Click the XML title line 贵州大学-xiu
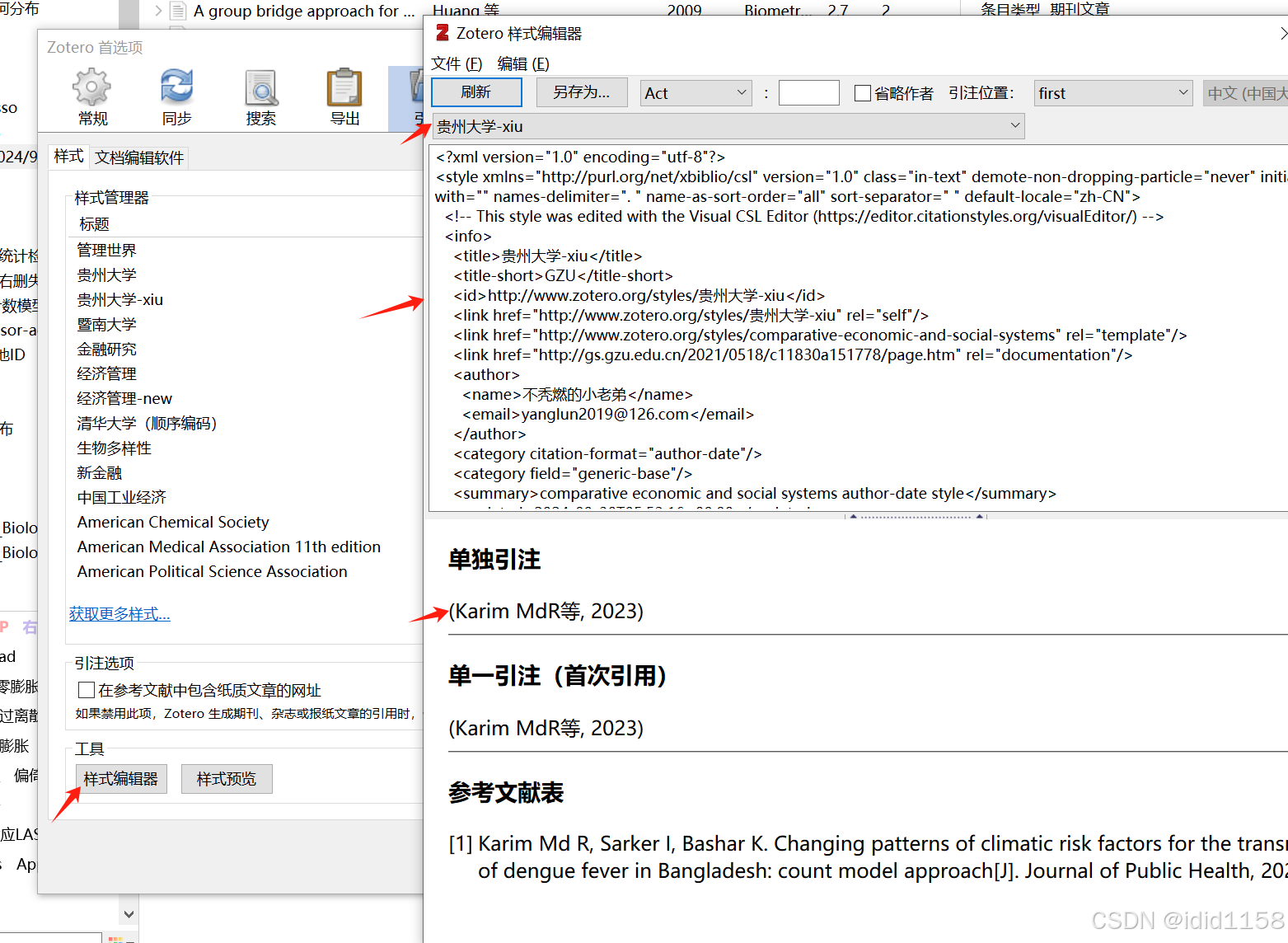1288x943 pixels. 548,256
